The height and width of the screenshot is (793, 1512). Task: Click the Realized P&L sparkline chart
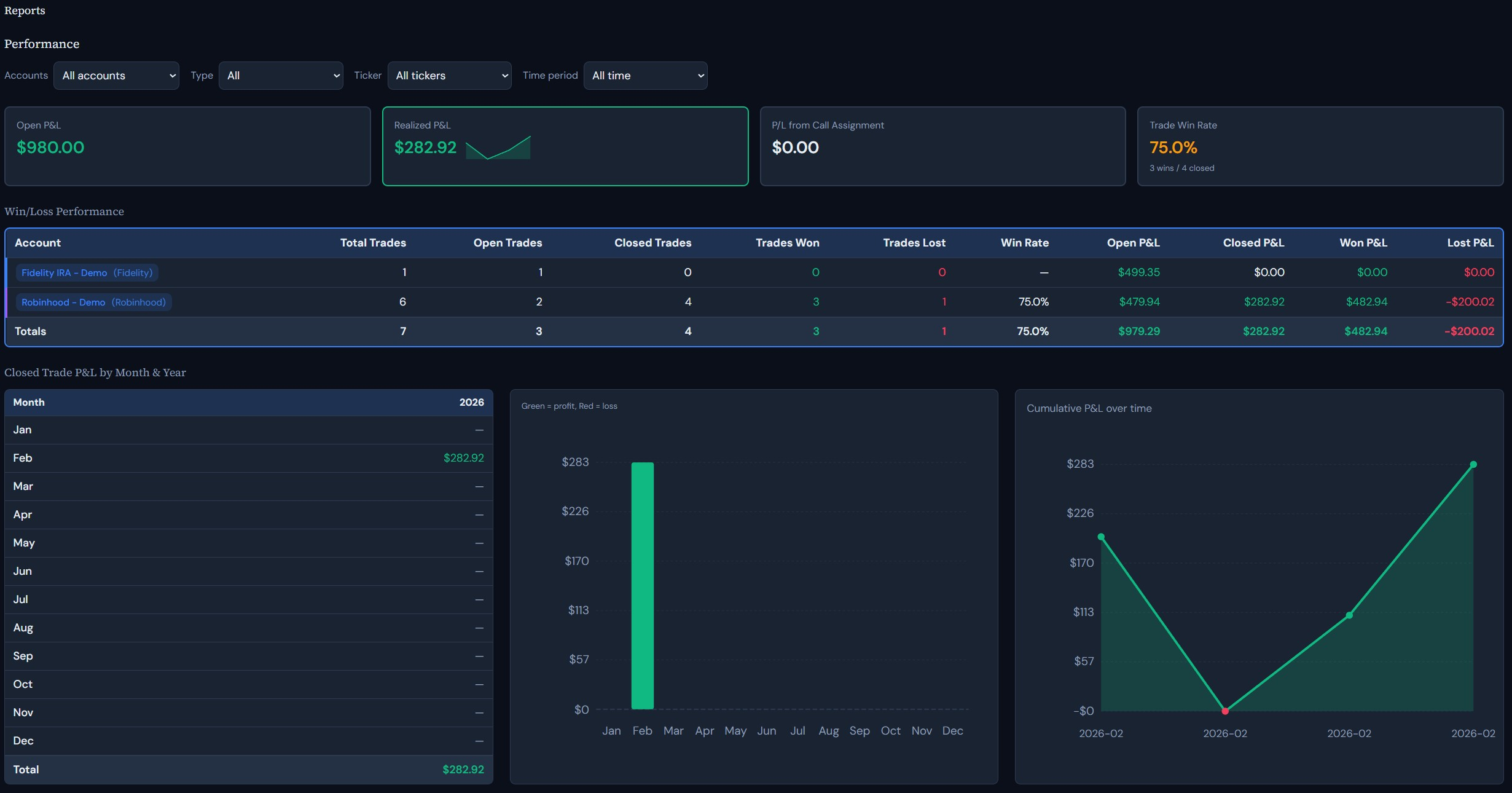coord(498,148)
